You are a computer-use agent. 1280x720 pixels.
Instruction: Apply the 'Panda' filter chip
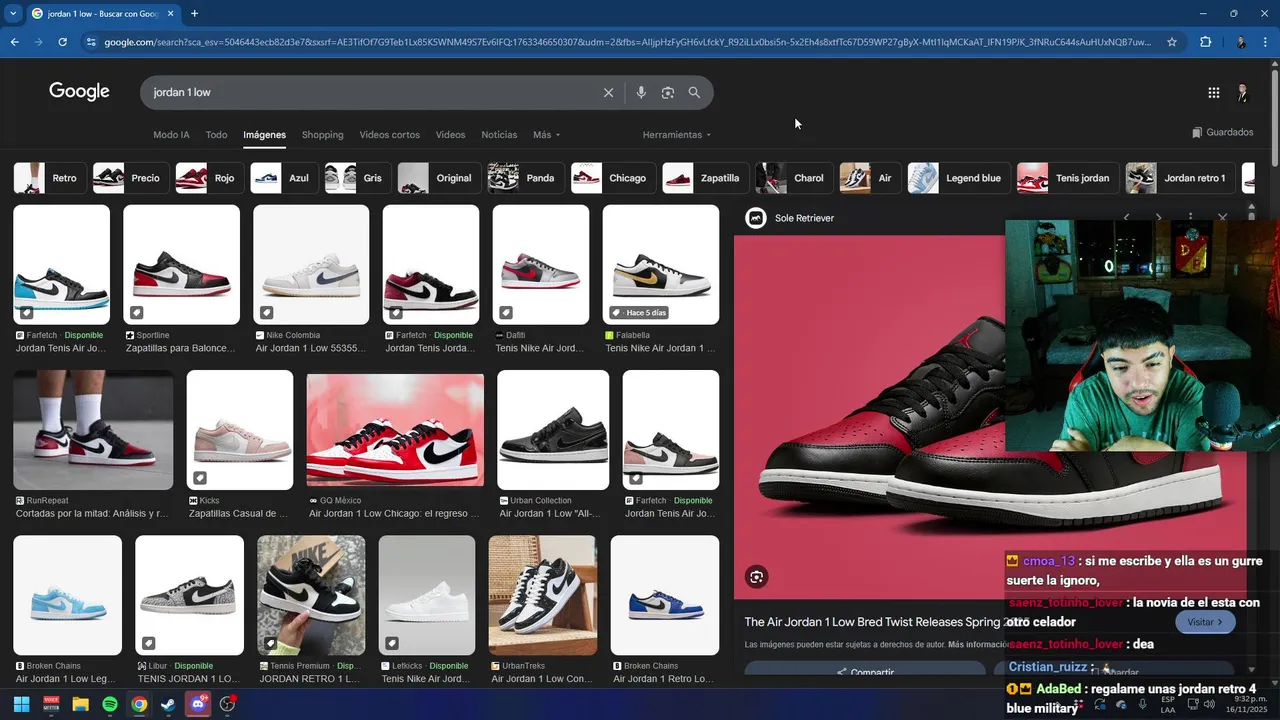525,178
